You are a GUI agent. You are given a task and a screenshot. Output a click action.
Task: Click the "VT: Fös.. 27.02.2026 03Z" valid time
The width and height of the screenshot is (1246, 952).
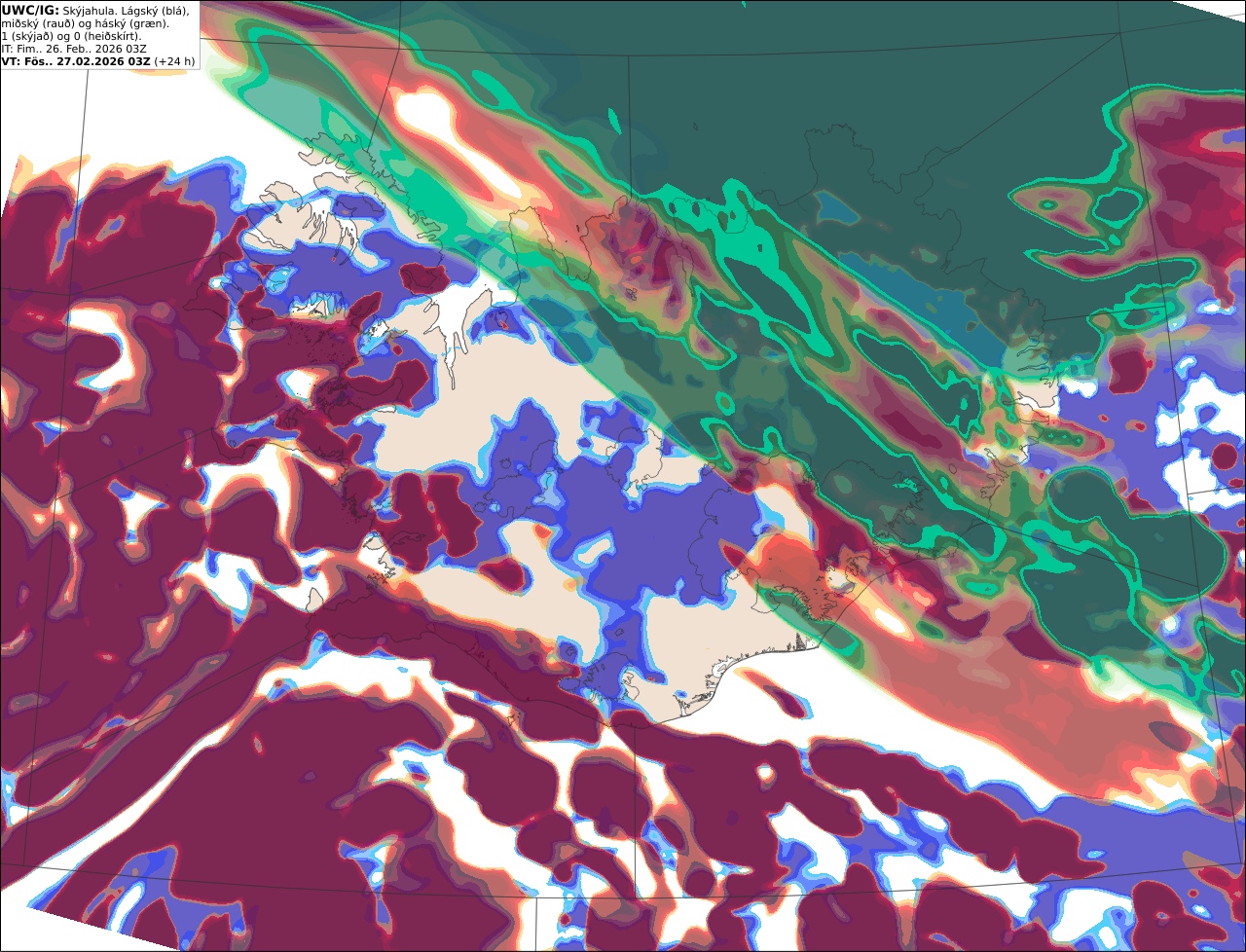(x=76, y=61)
